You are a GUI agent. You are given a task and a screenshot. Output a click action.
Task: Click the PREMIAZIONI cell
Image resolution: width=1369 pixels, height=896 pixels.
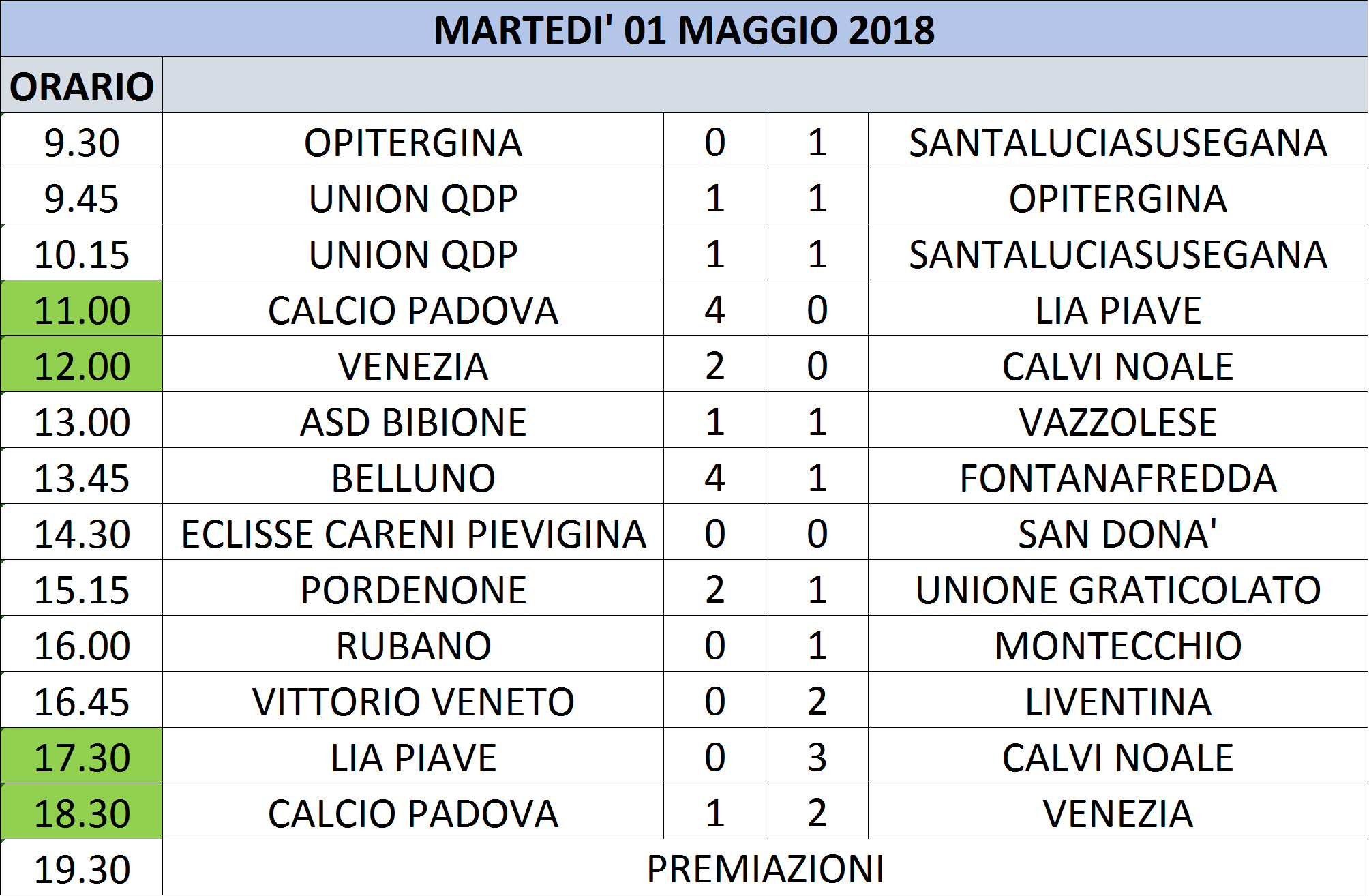tap(766, 867)
